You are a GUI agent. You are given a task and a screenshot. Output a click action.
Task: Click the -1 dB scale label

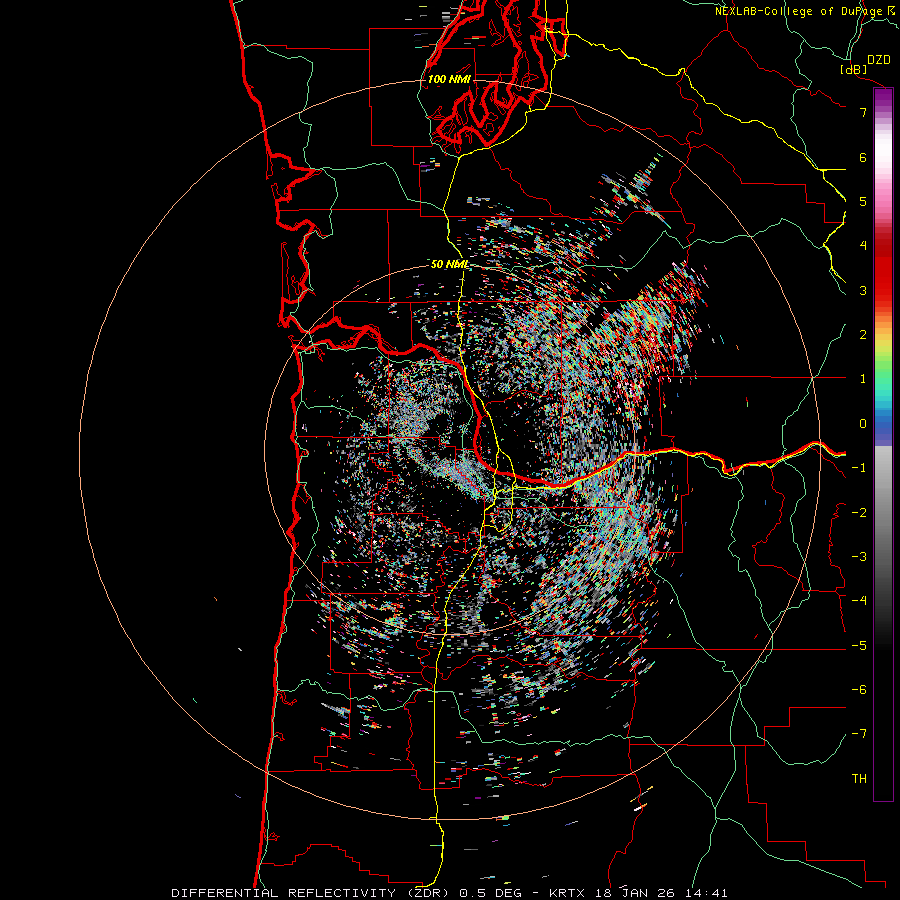click(859, 468)
